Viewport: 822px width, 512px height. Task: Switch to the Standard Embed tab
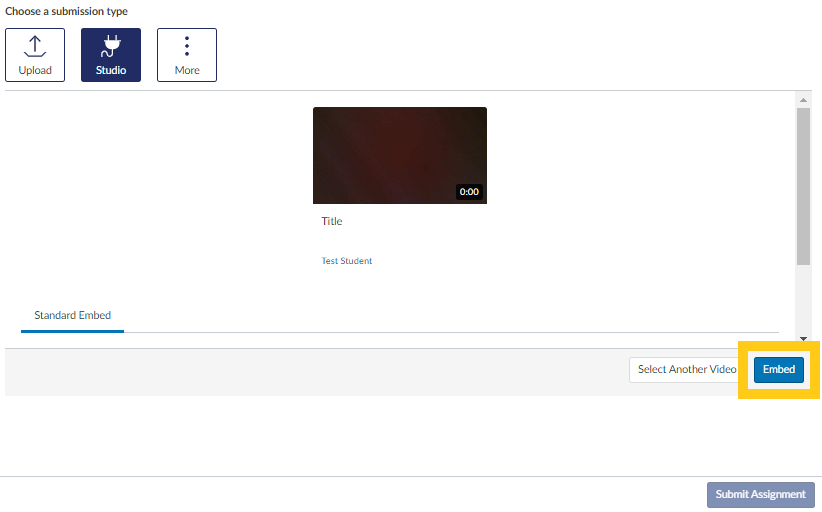pyautogui.click(x=72, y=315)
